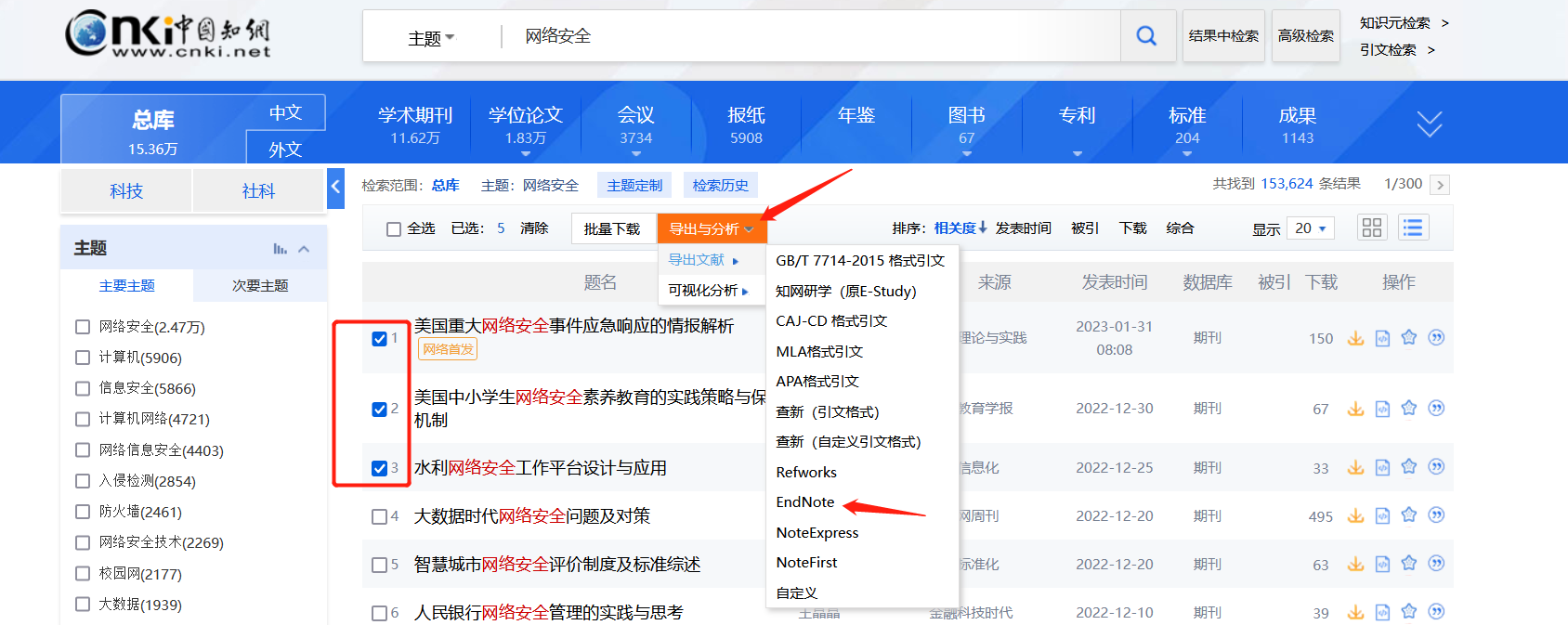1568x625 pixels.
Task: Choose EndNote export format
Action: 805,502
